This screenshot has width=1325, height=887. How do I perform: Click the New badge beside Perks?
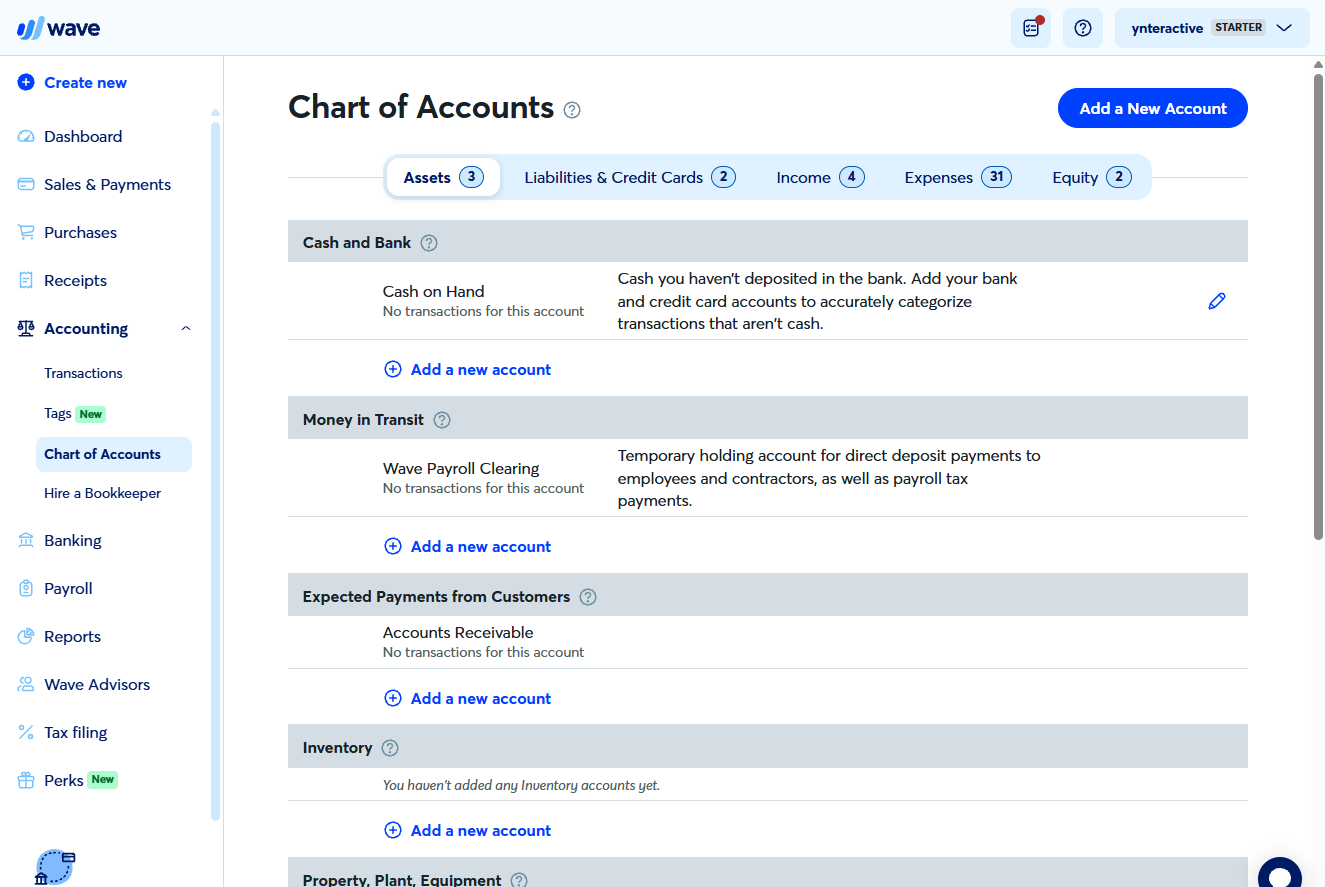(x=102, y=780)
